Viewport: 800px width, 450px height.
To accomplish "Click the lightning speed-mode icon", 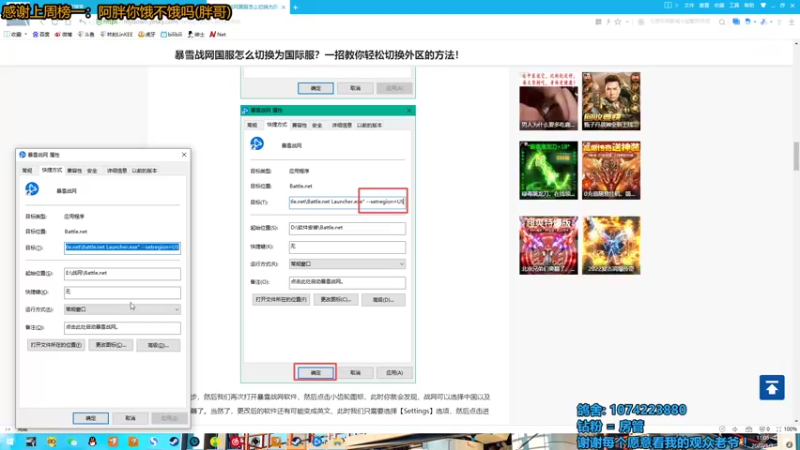I will click(608, 22).
